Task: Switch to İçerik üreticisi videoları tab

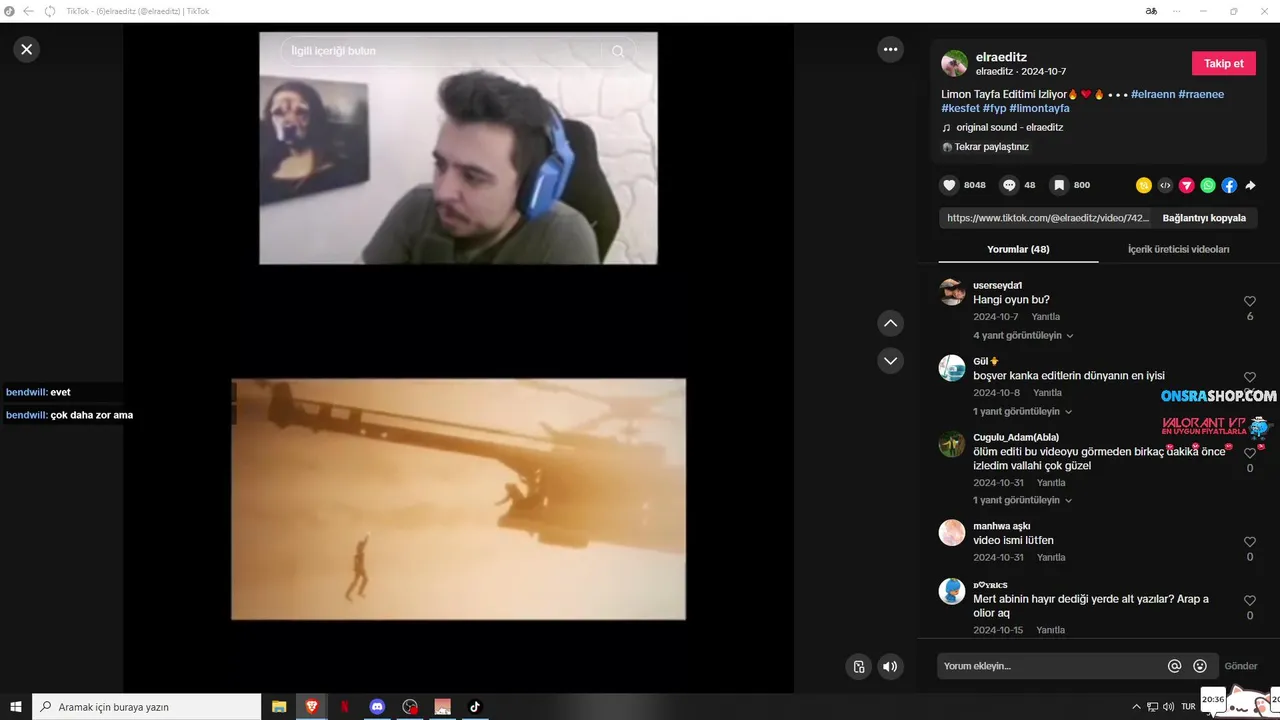Action: tap(1178, 249)
